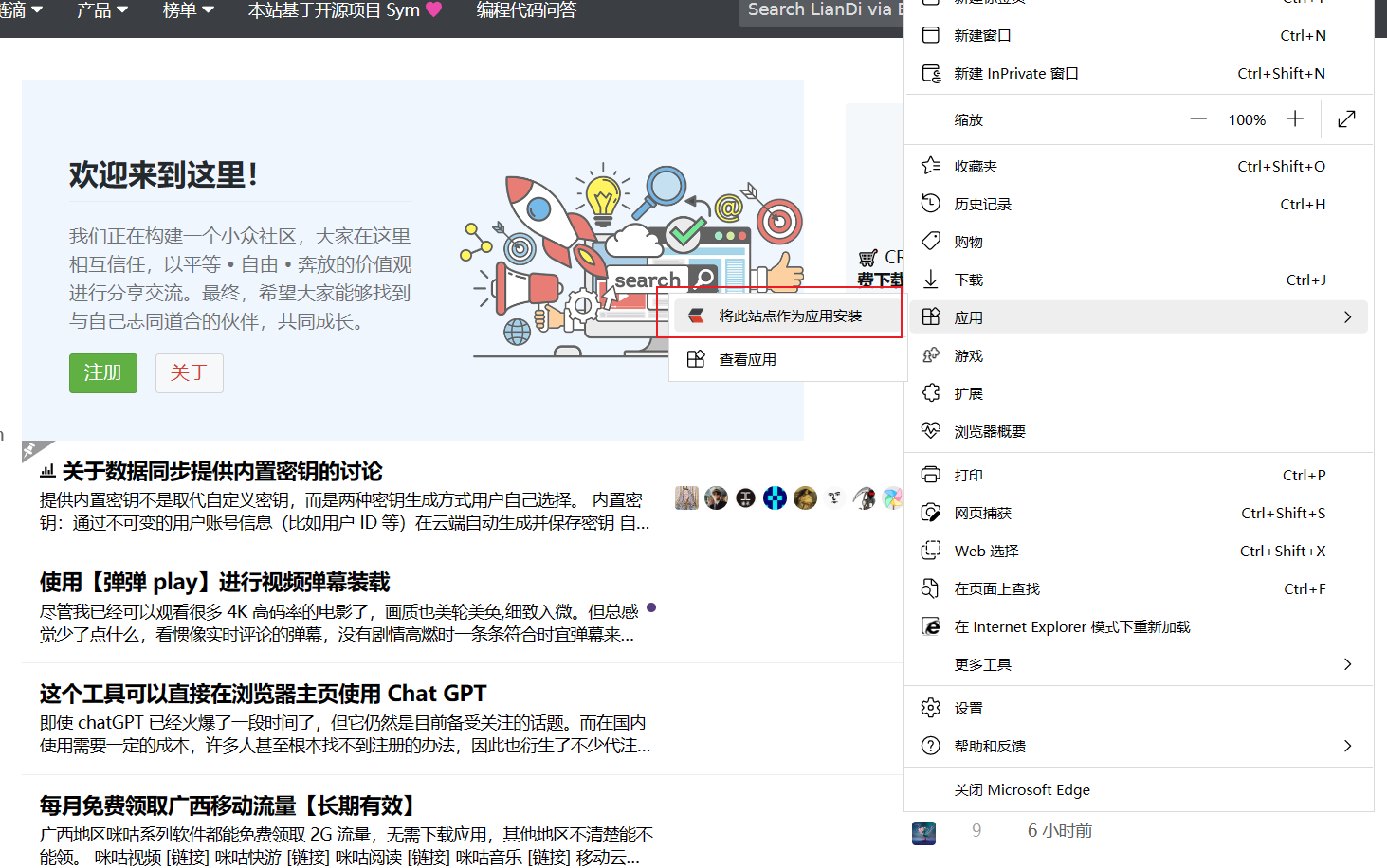Image resolution: width=1387 pixels, height=868 pixels.
Task: Click the 浏览器概要 heart icon
Action: point(930,431)
